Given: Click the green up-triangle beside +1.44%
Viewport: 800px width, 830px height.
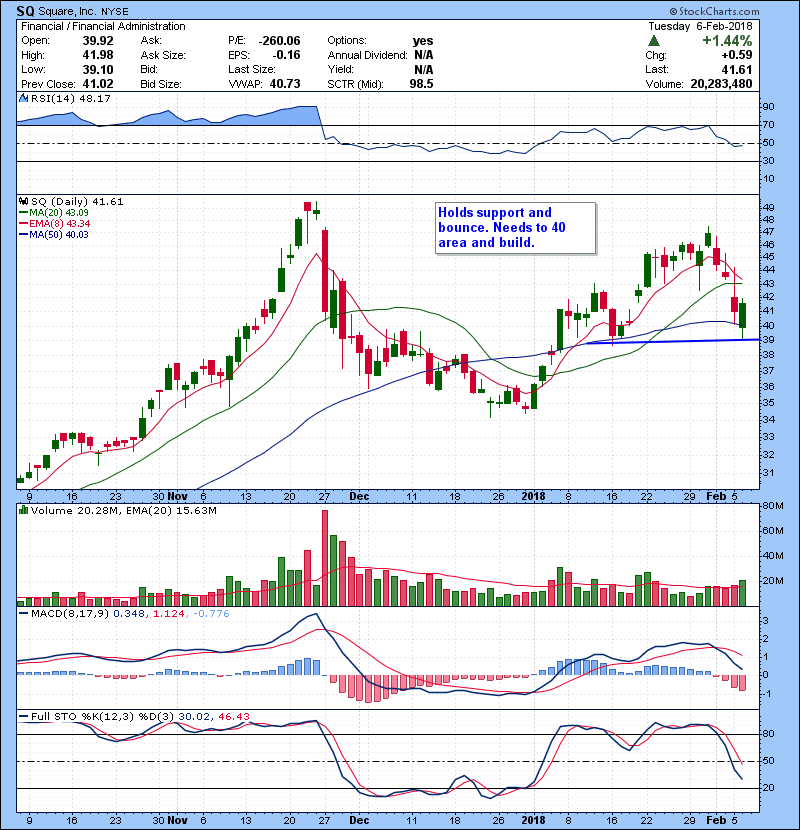Looking at the screenshot, I should coord(654,41).
